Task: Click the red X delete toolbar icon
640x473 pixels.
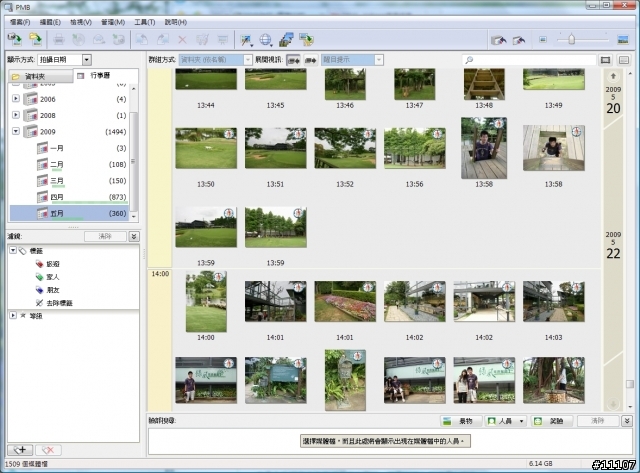Action: click(182, 40)
